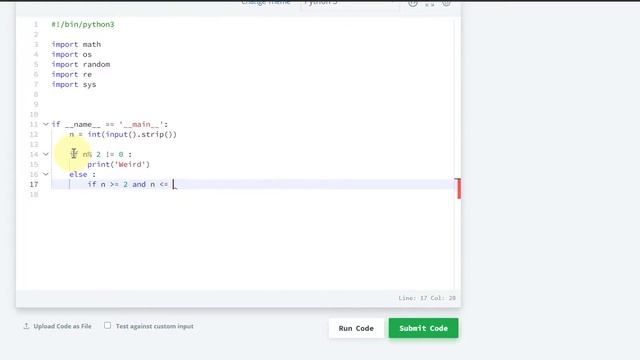Screen dimensions: 640x360
Task: Click the print('Weird') statement
Action: point(118,164)
